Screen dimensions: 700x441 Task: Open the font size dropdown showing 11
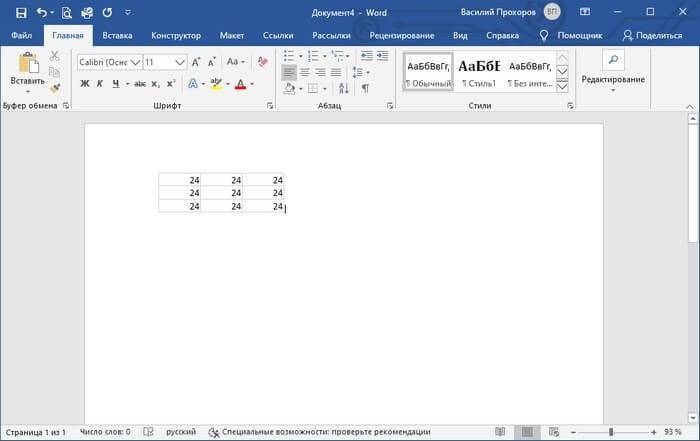pos(180,62)
